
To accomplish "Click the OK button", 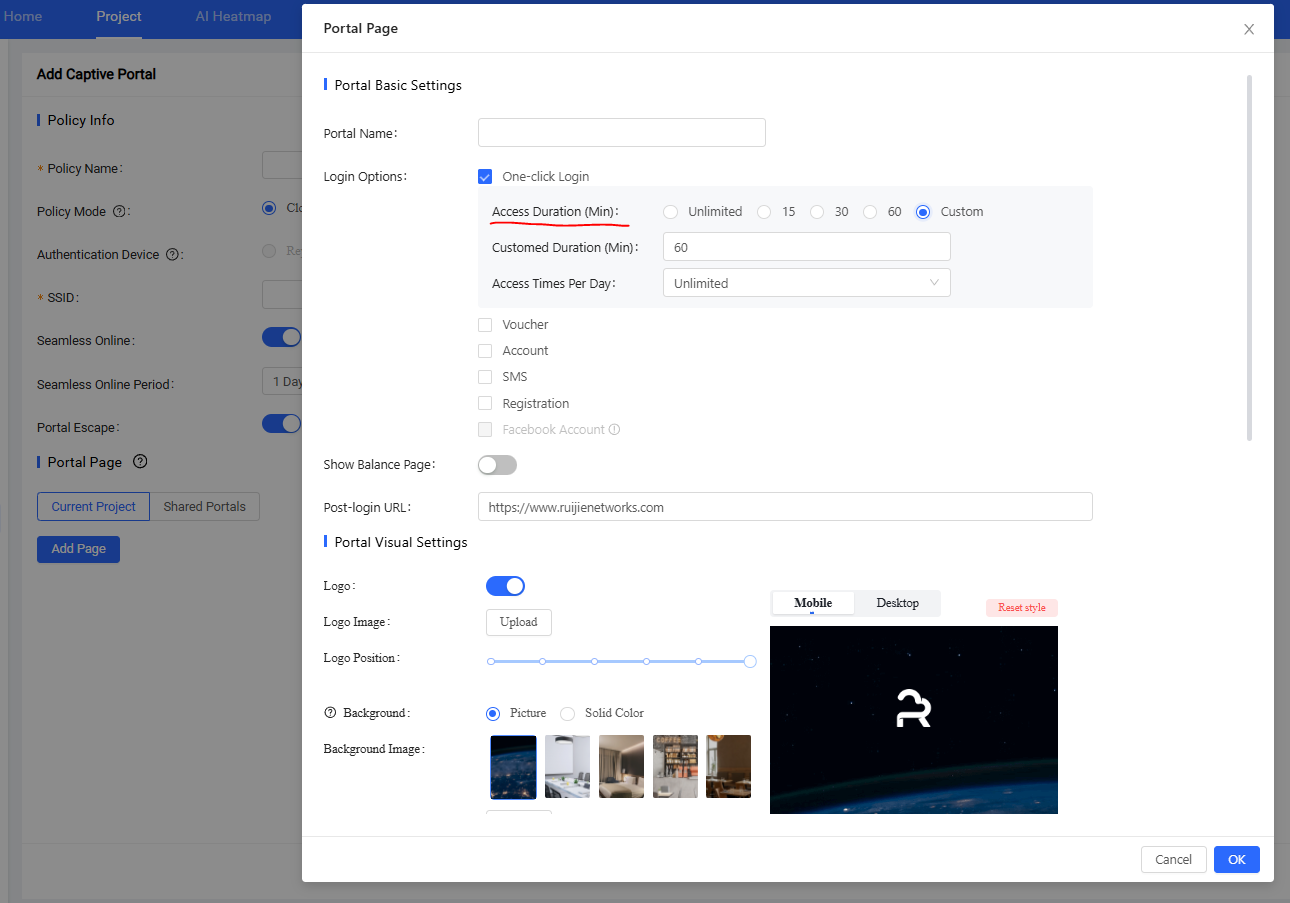I will click(1237, 860).
